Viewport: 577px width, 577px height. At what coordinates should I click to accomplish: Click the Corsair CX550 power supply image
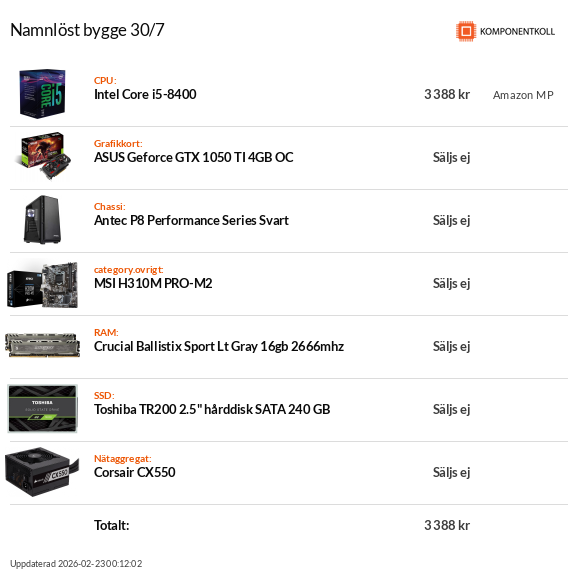click(42, 472)
